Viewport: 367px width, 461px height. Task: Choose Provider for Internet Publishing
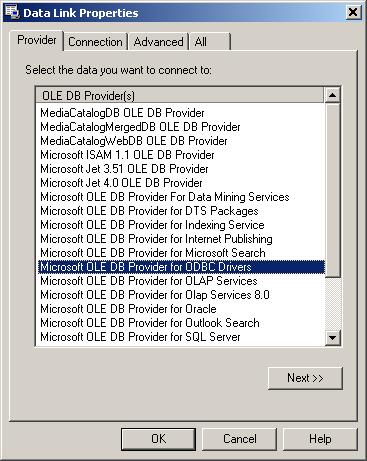click(181, 239)
